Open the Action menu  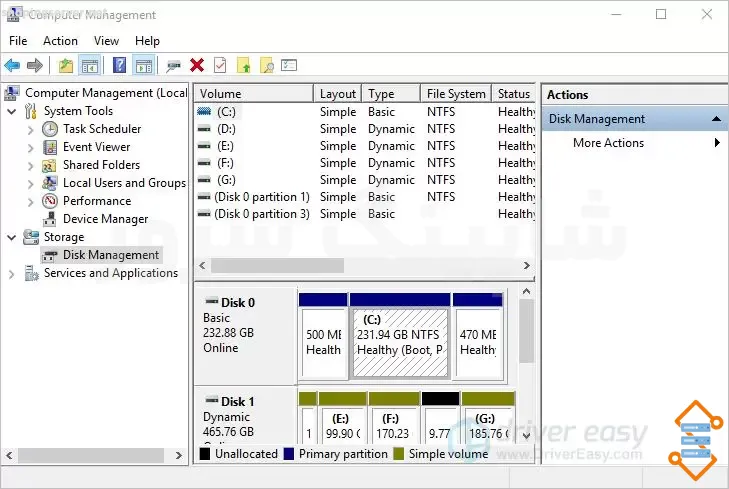click(60, 41)
